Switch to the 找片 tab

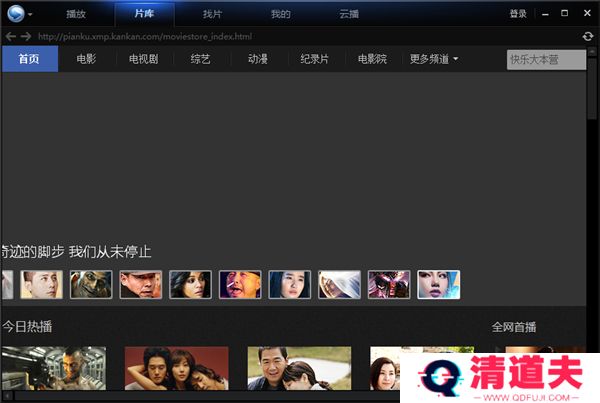(213, 14)
